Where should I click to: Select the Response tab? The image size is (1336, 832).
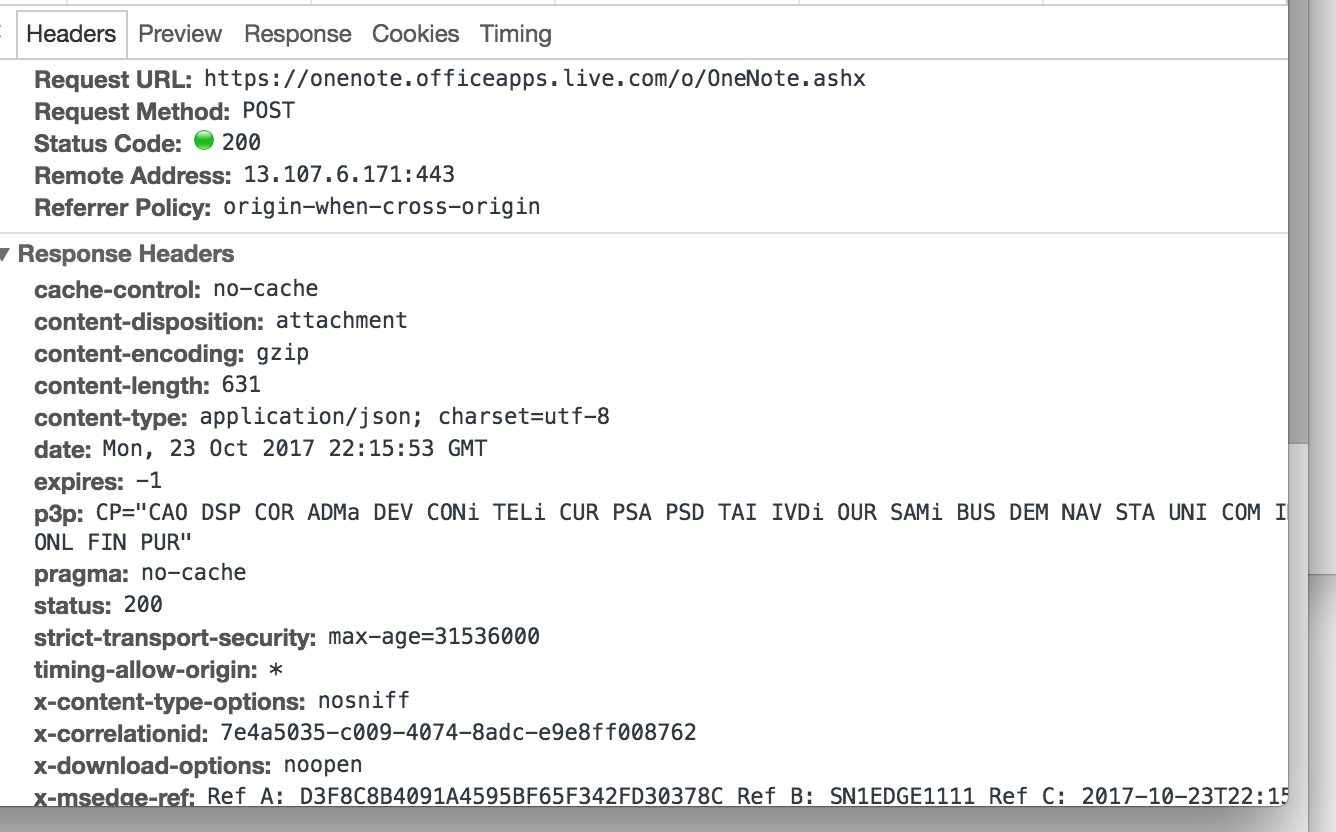click(297, 34)
